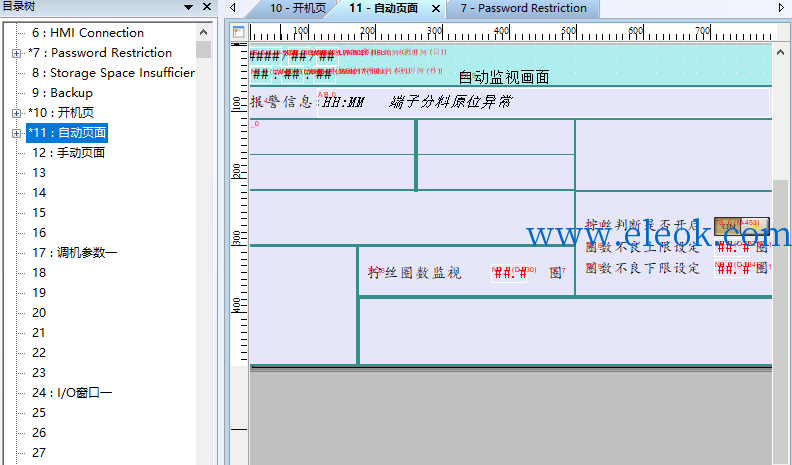Select window 18 in tree

coord(39,273)
